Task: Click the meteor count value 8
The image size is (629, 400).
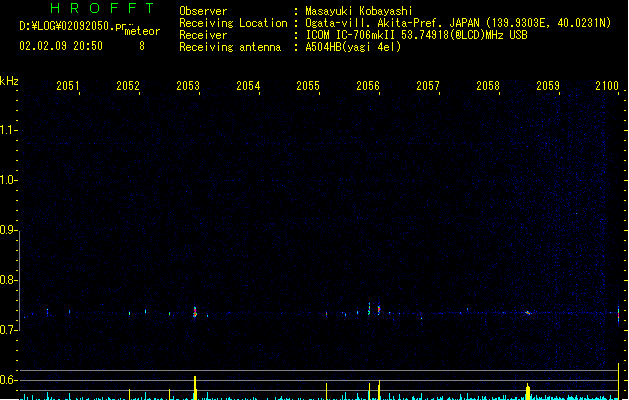Action: (x=142, y=46)
